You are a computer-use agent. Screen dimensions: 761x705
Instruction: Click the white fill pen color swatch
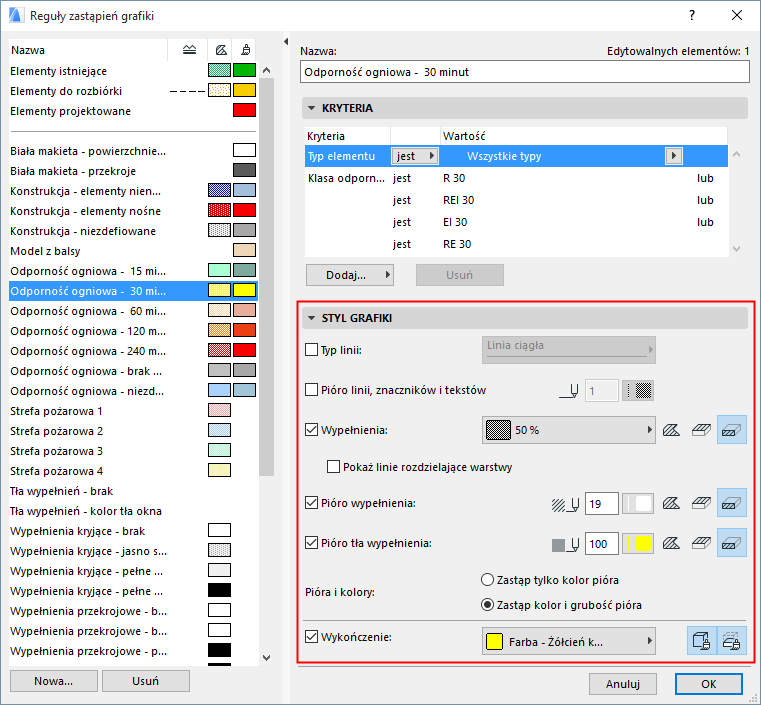click(x=638, y=504)
